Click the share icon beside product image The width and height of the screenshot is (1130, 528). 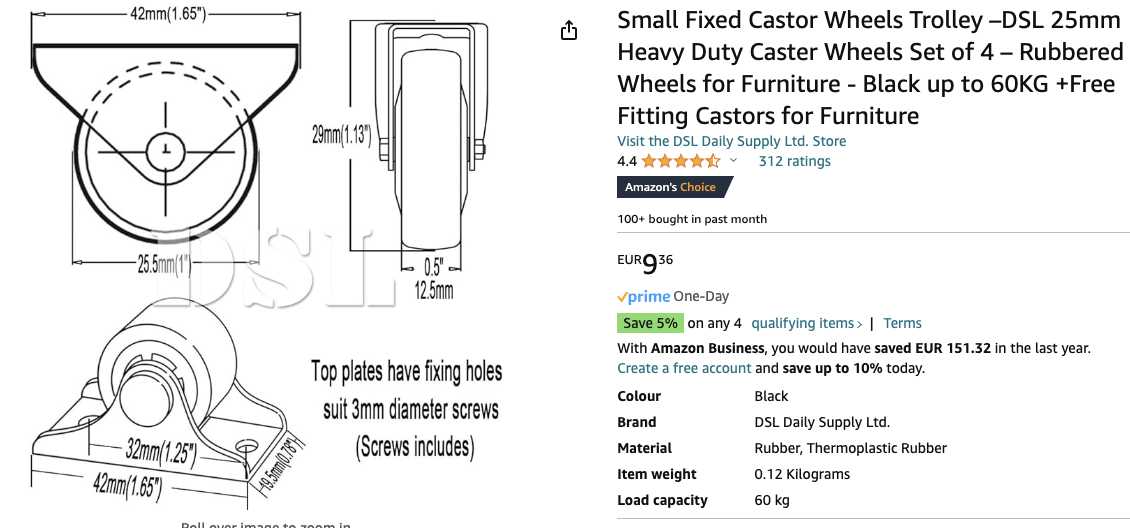click(569, 30)
